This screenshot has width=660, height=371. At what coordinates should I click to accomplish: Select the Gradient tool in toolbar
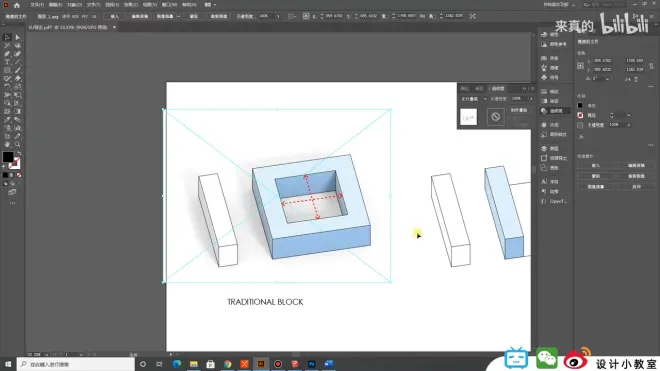tap(18, 112)
